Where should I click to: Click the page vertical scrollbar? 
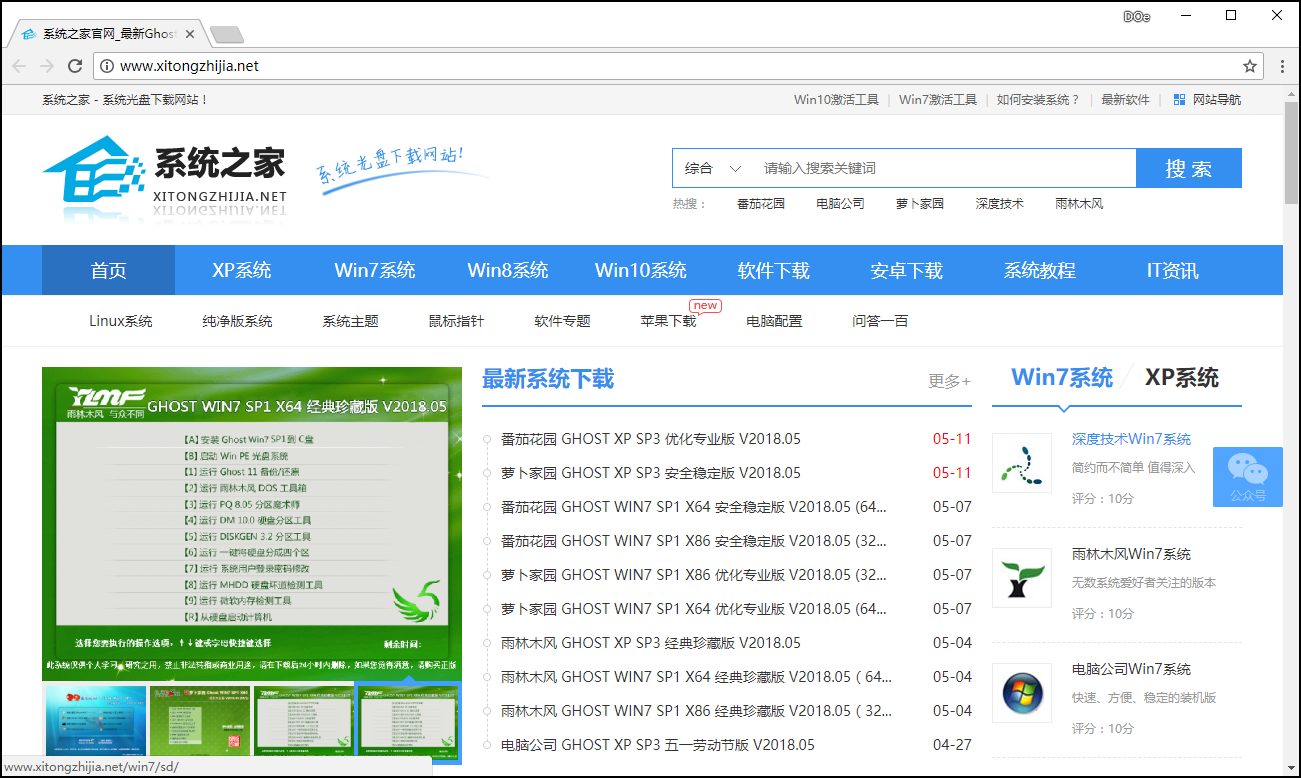click(1291, 160)
